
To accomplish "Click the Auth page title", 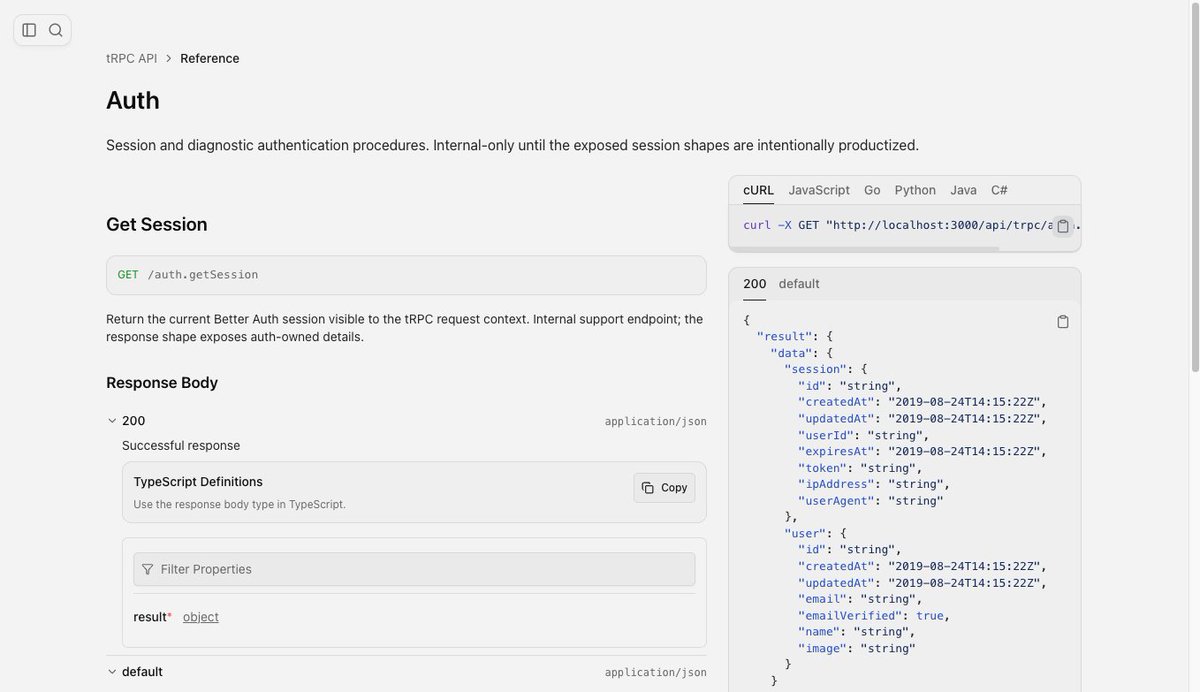I will pos(133,100).
